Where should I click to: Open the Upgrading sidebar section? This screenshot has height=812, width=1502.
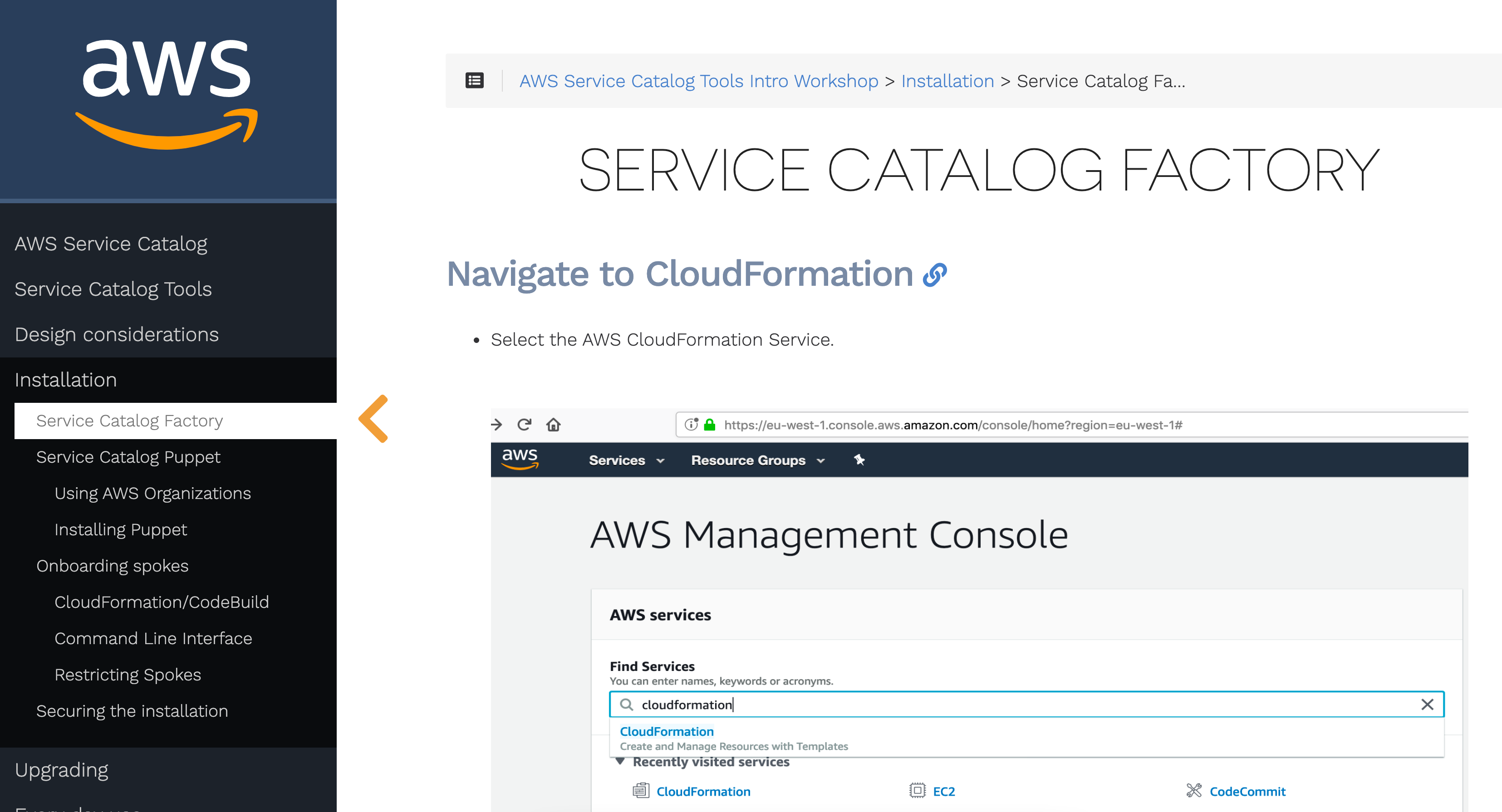pyautogui.click(x=61, y=770)
